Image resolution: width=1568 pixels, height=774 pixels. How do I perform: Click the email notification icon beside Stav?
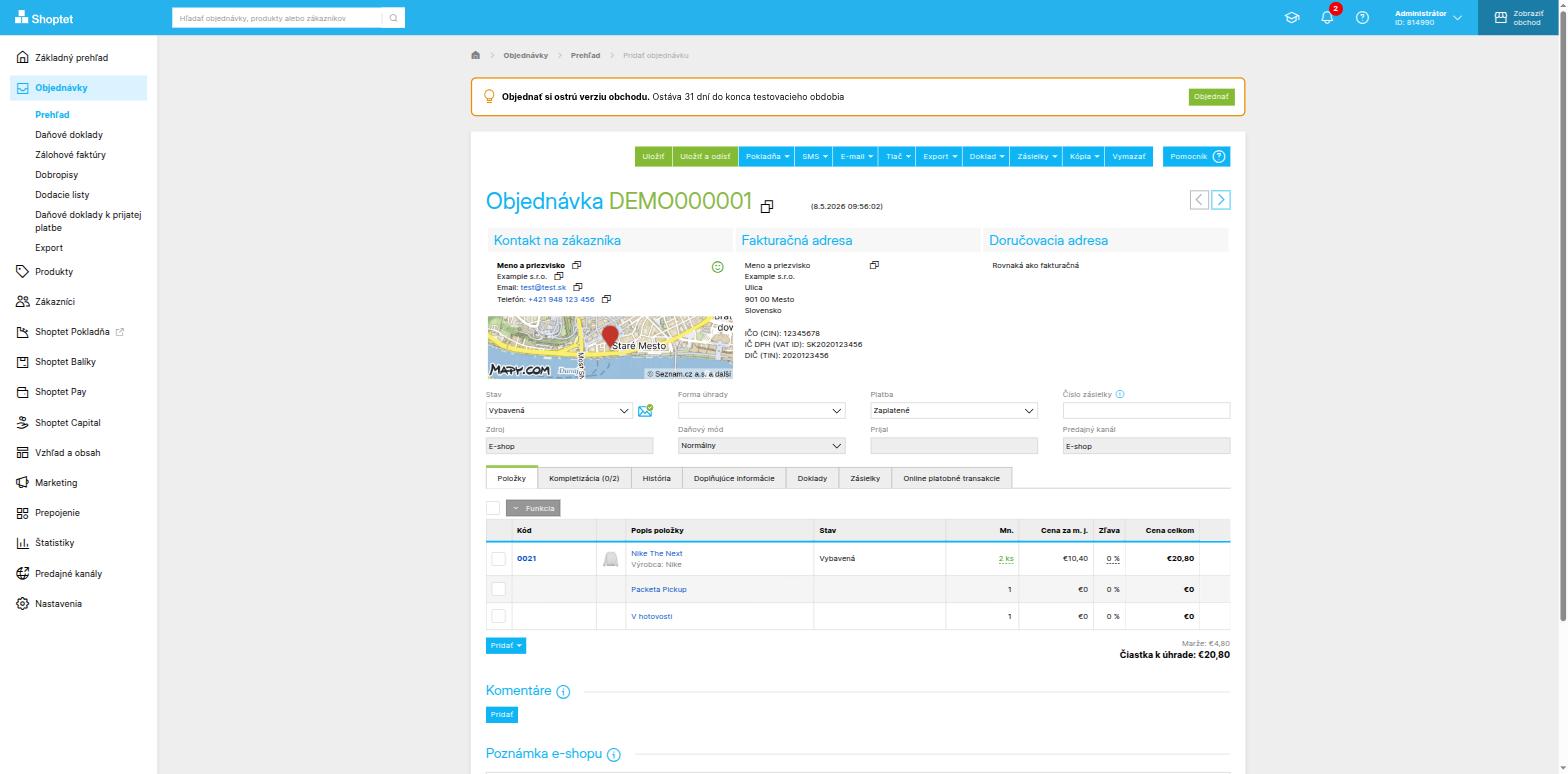(645, 410)
